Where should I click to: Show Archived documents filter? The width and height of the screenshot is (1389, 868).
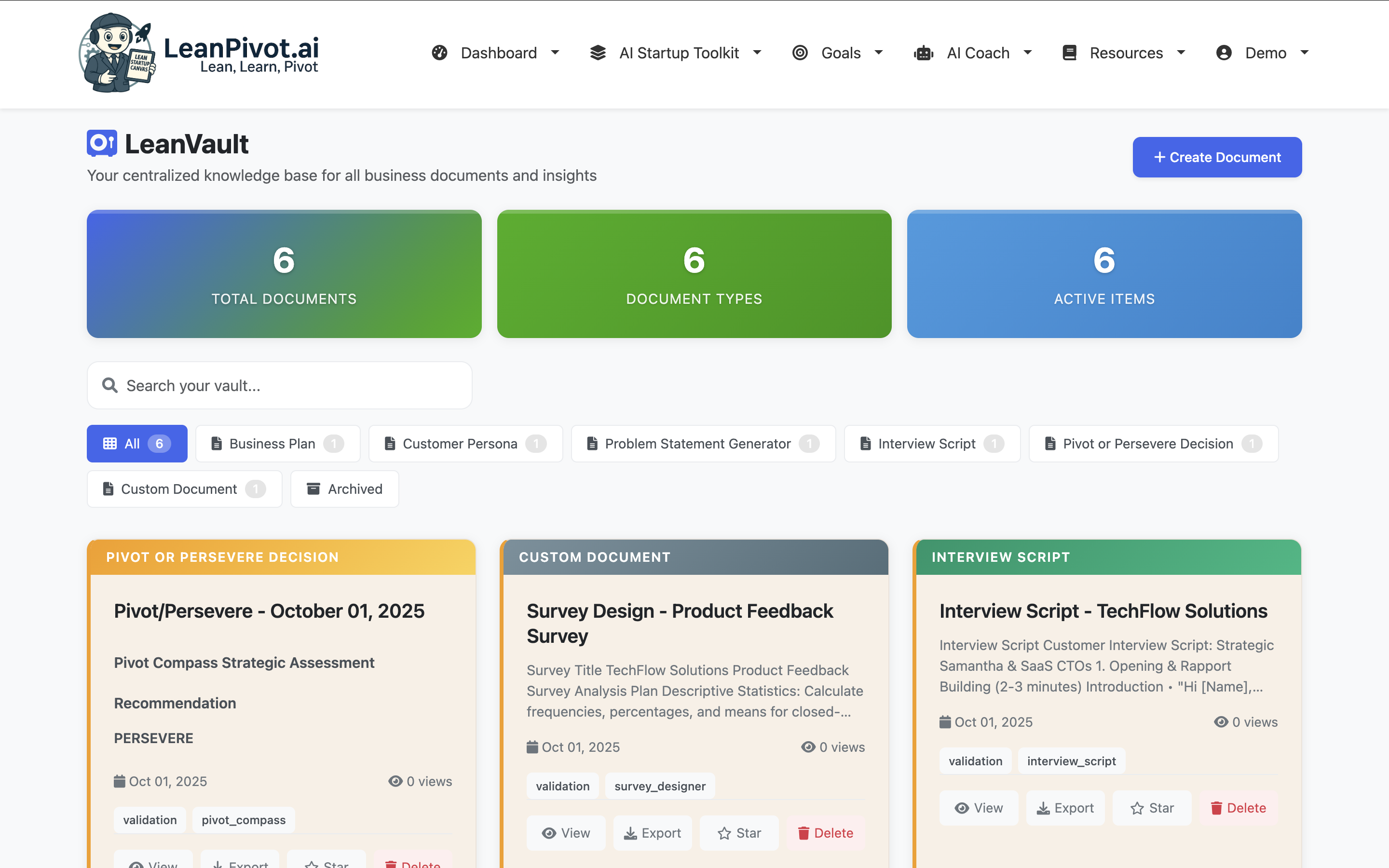pyautogui.click(x=344, y=489)
